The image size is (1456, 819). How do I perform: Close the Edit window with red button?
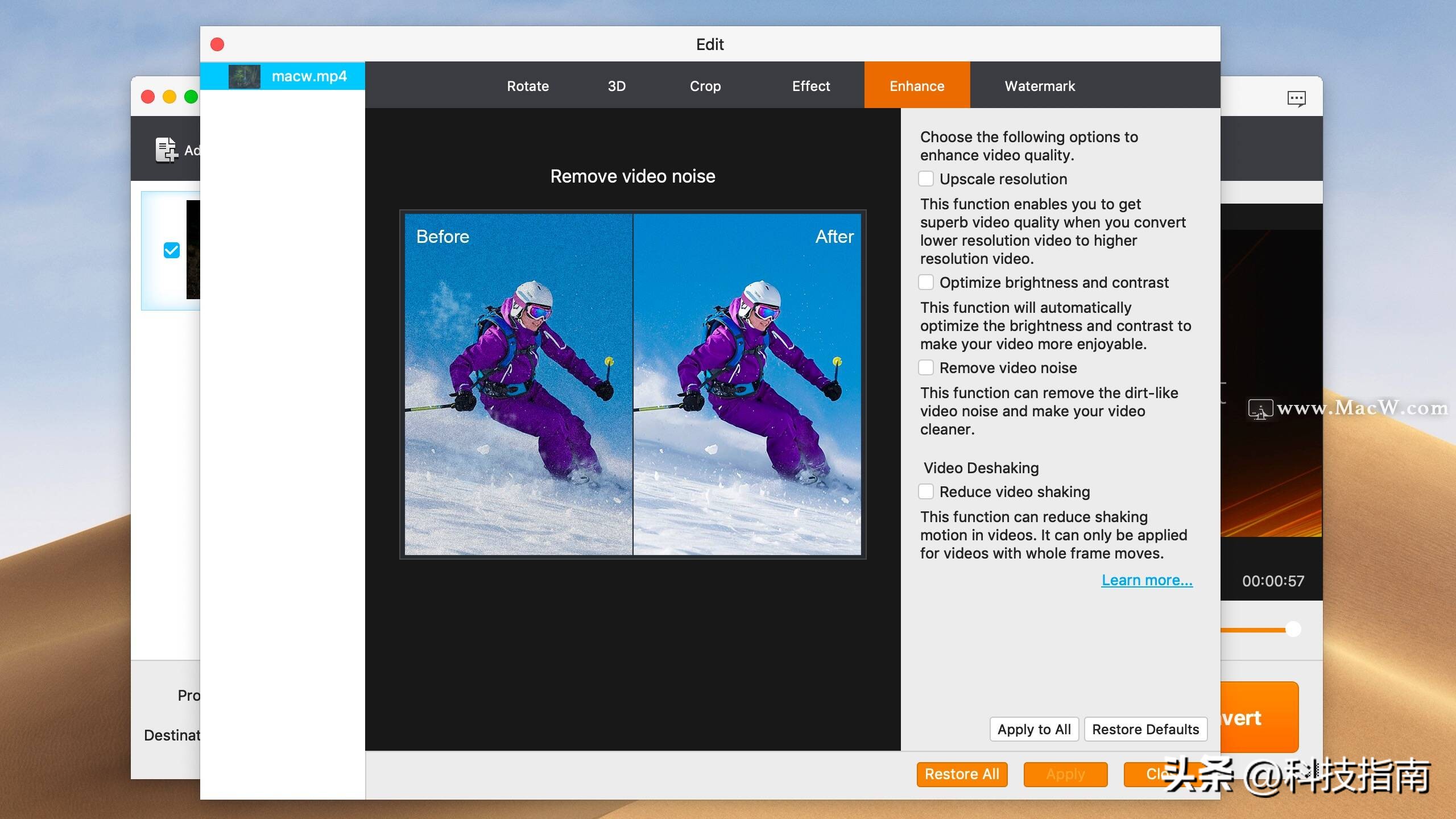coord(217,44)
